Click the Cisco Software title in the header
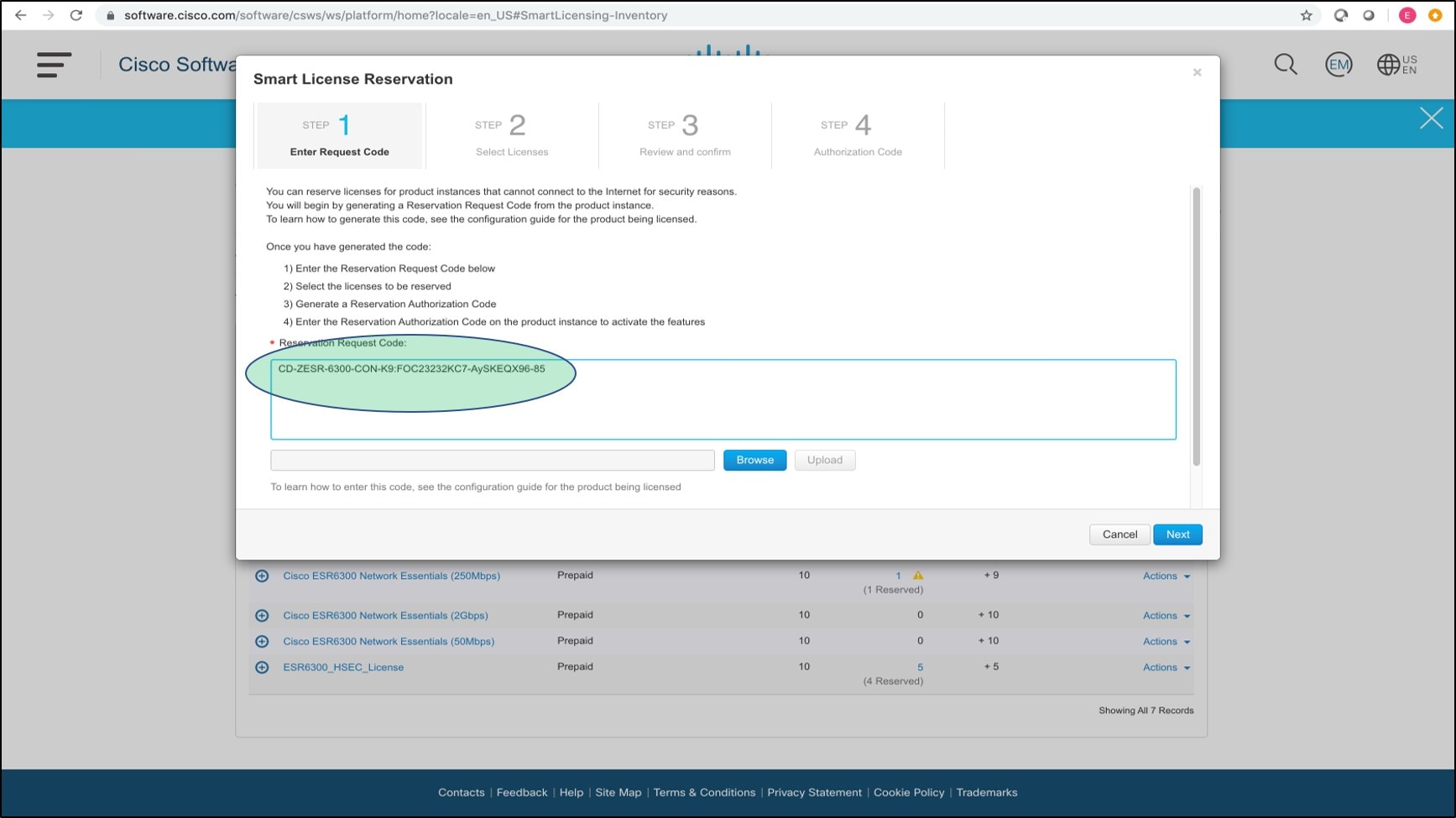 pyautogui.click(x=177, y=65)
